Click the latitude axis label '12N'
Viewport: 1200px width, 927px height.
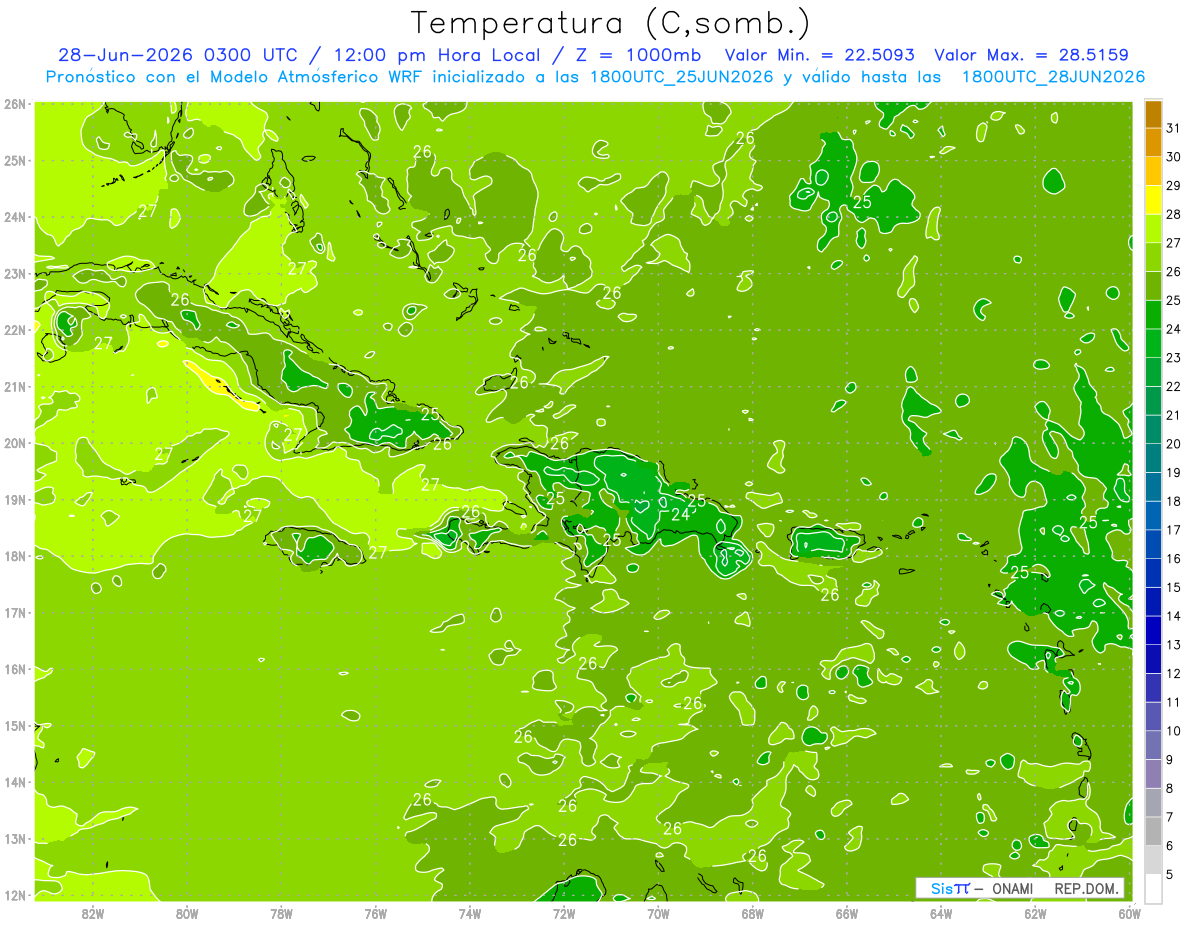click(14, 895)
